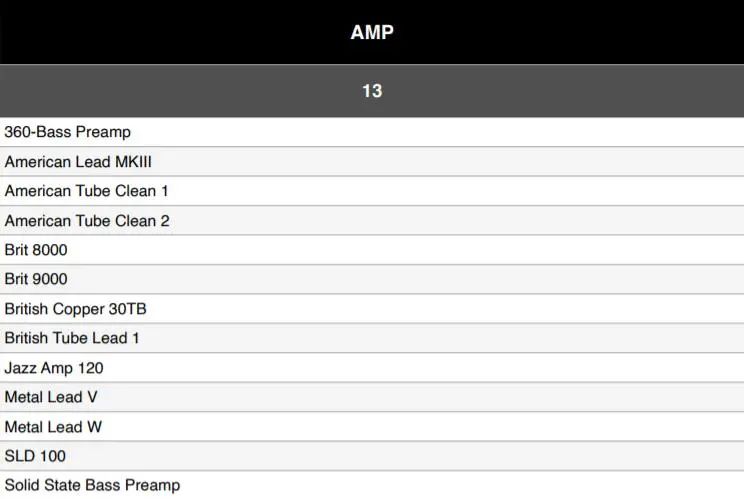The image size is (744, 499).
Task: Click the AMP header title
Action: 372,32
